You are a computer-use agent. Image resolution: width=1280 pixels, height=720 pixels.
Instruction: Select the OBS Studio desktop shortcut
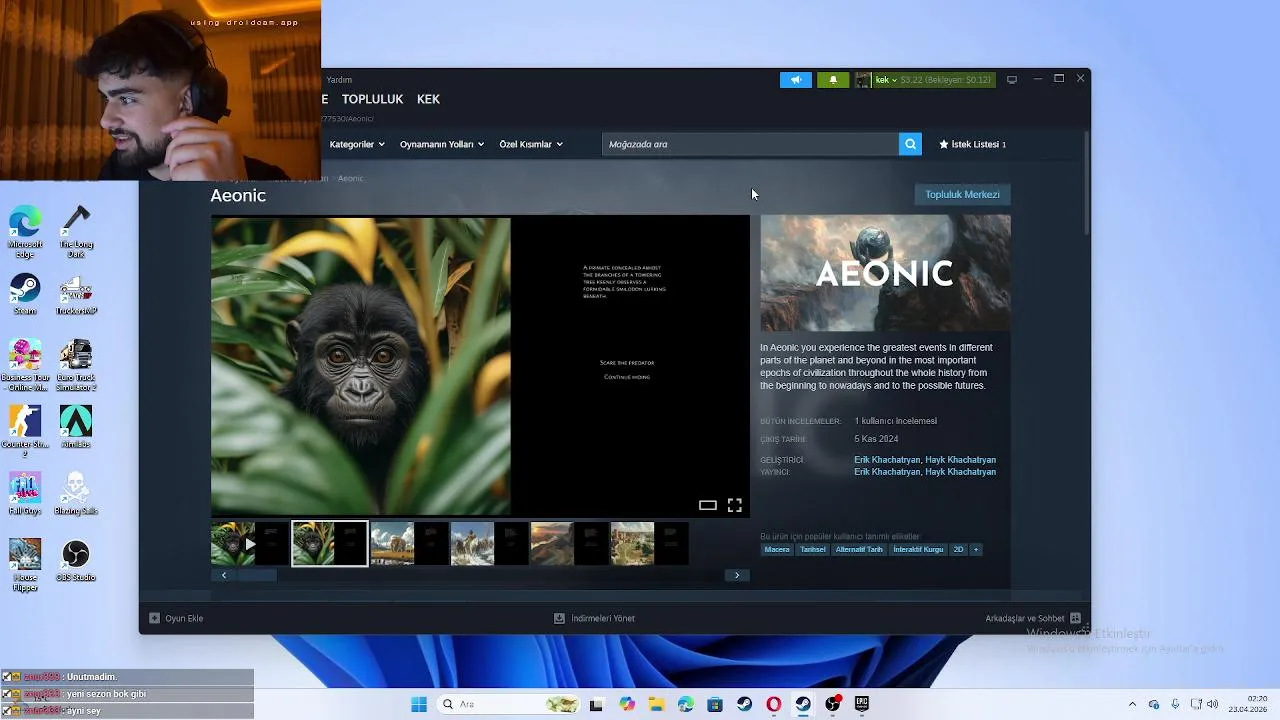[x=76, y=561]
